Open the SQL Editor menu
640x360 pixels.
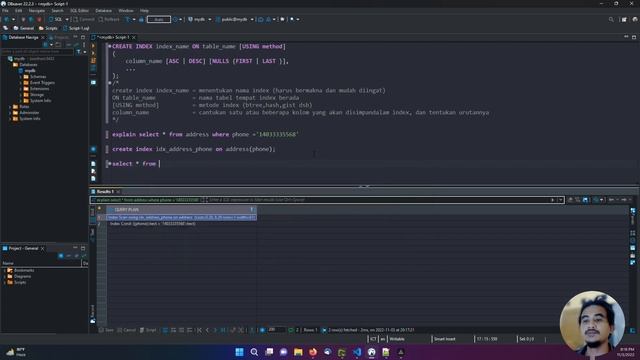coord(79,11)
